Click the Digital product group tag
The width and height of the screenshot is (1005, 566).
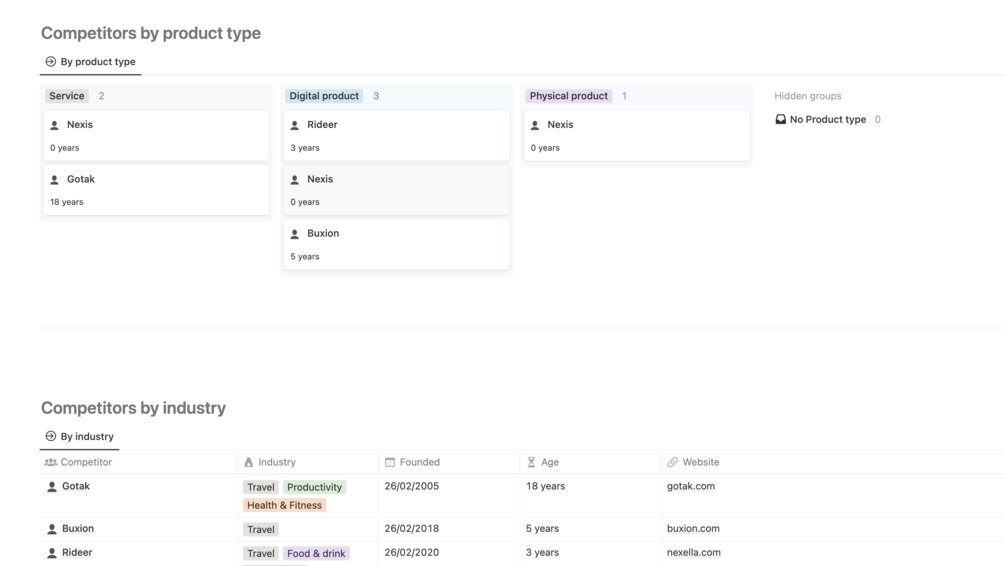pos(324,96)
